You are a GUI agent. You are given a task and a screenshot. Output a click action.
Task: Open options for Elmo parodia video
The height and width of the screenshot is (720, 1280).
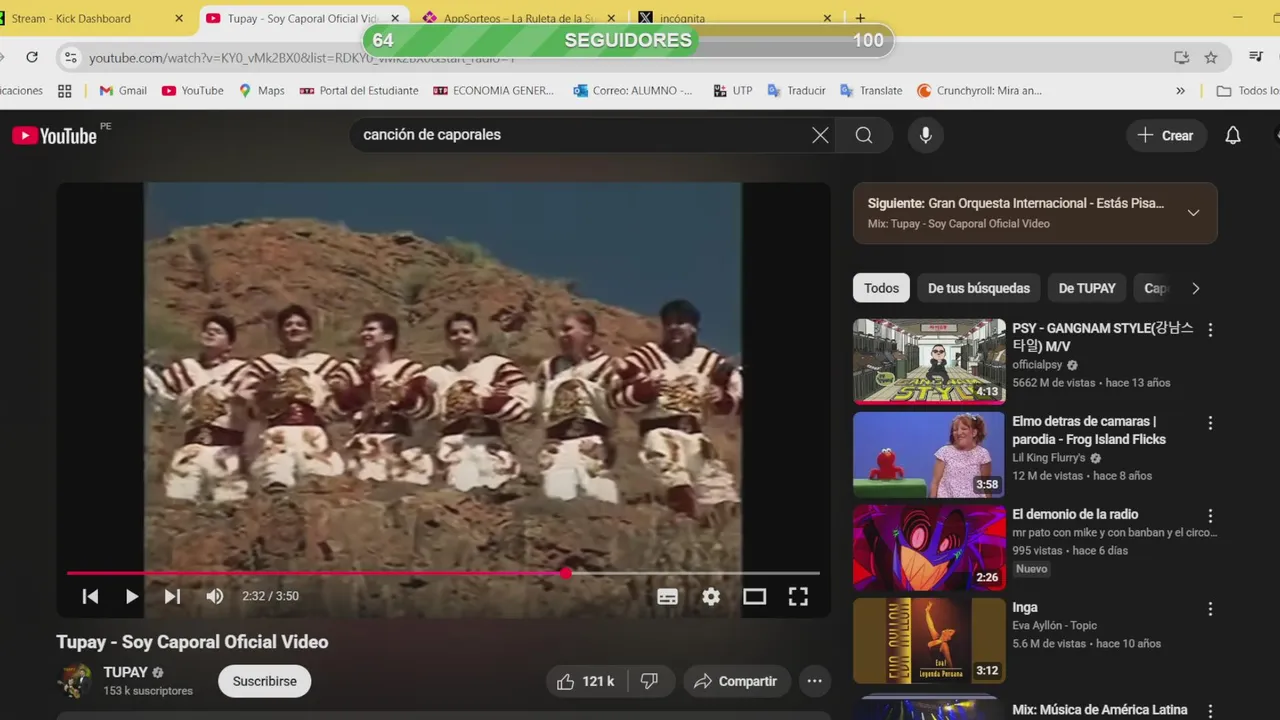[1210, 423]
